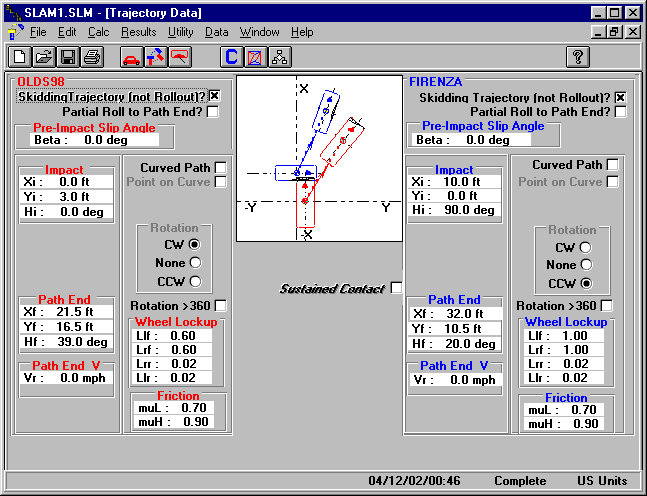Viewport: 647px width, 496px height.
Task: Click OLDS98 muH friction 0.90 field
Action: 174,422
